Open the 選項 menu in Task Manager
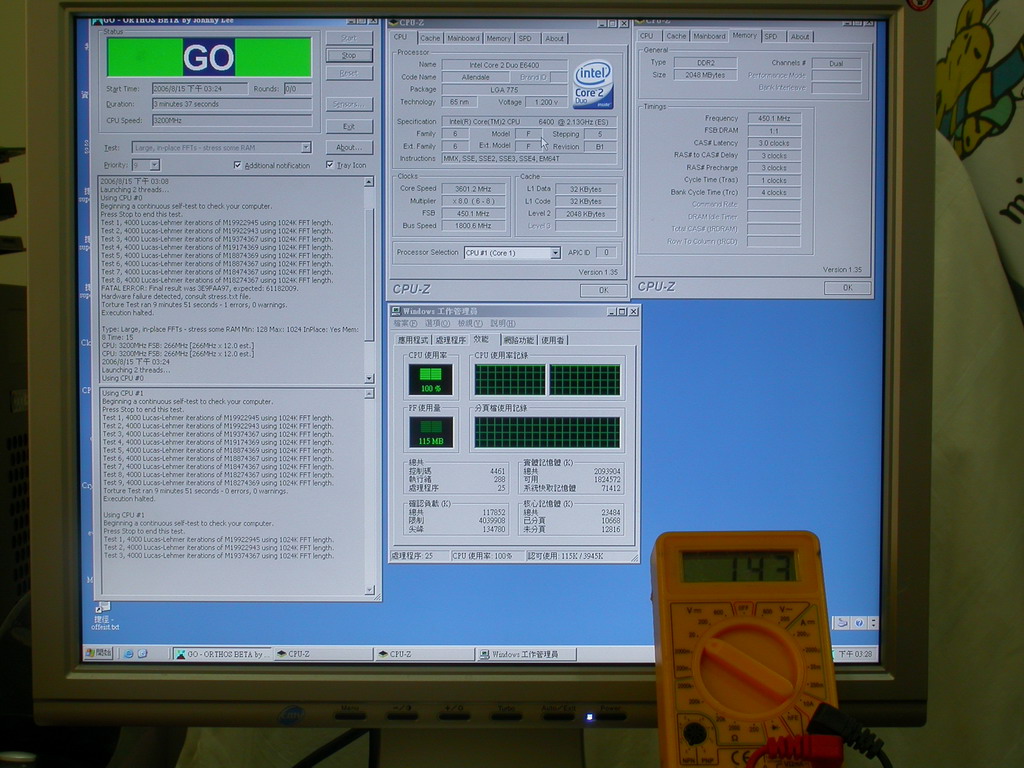1024x768 pixels. point(437,324)
